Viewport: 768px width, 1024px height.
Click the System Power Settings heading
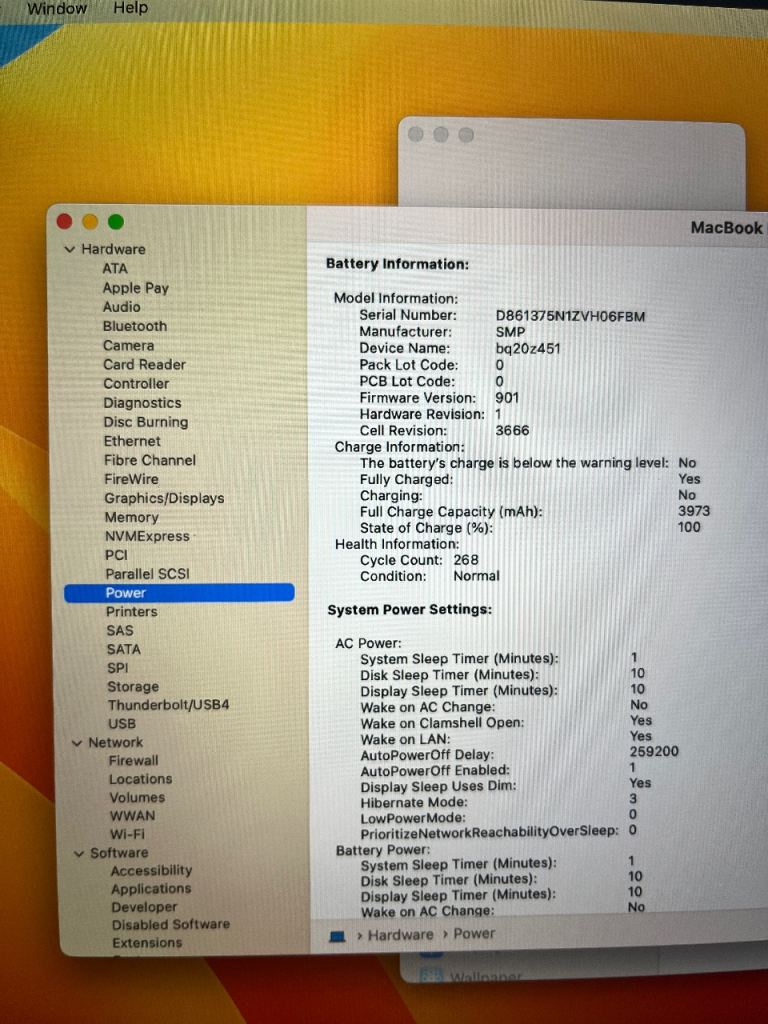pyautogui.click(x=409, y=610)
